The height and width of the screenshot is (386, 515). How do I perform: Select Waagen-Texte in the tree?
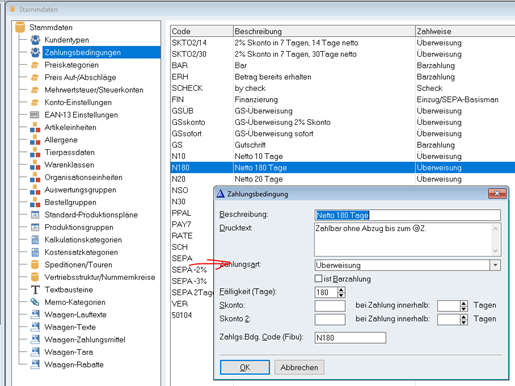click(70, 327)
